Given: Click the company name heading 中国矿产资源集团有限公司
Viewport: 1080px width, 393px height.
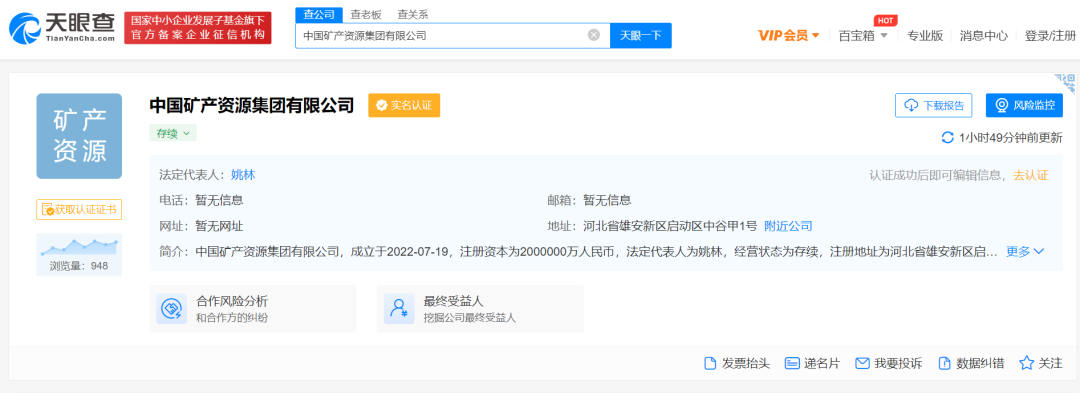Looking at the screenshot, I should point(251,105).
